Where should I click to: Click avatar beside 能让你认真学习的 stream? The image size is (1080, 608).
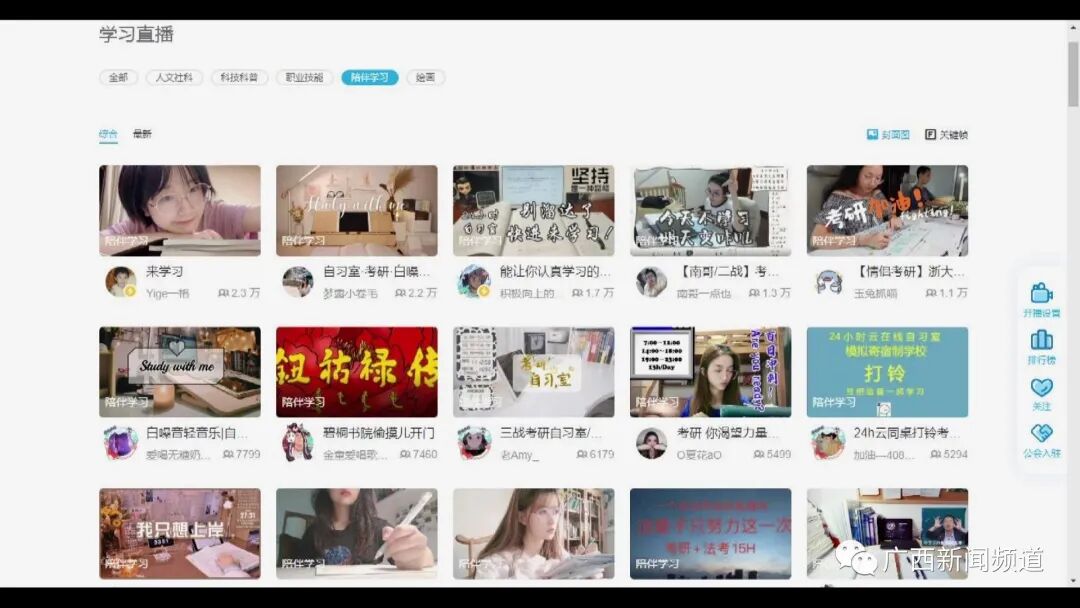(475, 282)
